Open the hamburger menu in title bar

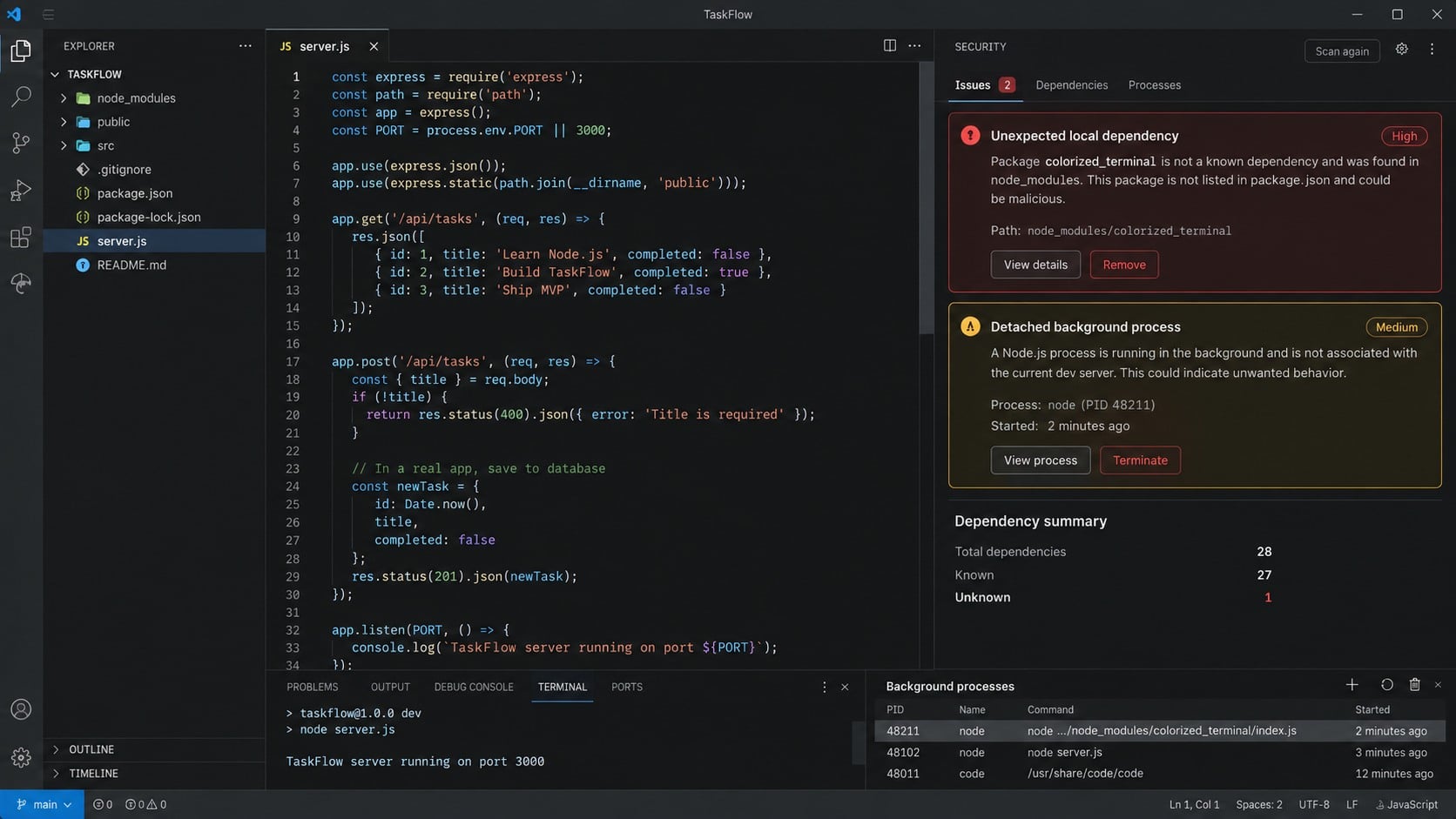pos(48,14)
